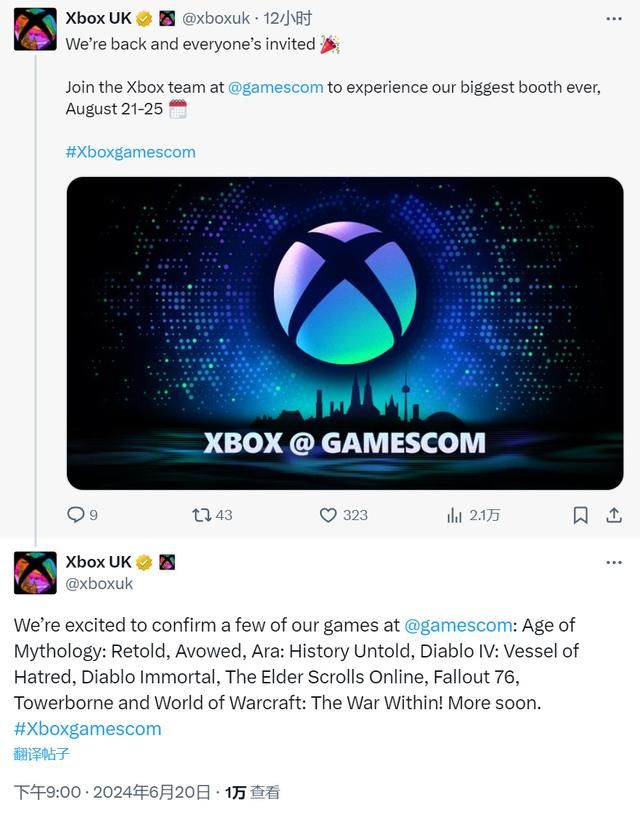This screenshot has width=640, height=815.
Task: Bookmark the gamescom announcement tweet
Action: tap(580, 515)
